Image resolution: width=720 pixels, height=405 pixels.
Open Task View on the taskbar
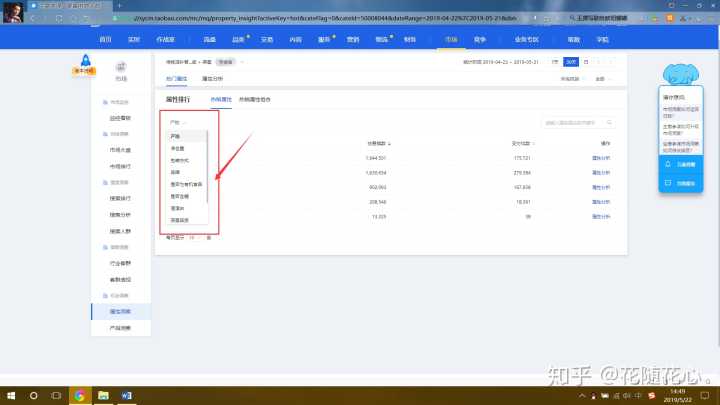(x=56, y=395)
